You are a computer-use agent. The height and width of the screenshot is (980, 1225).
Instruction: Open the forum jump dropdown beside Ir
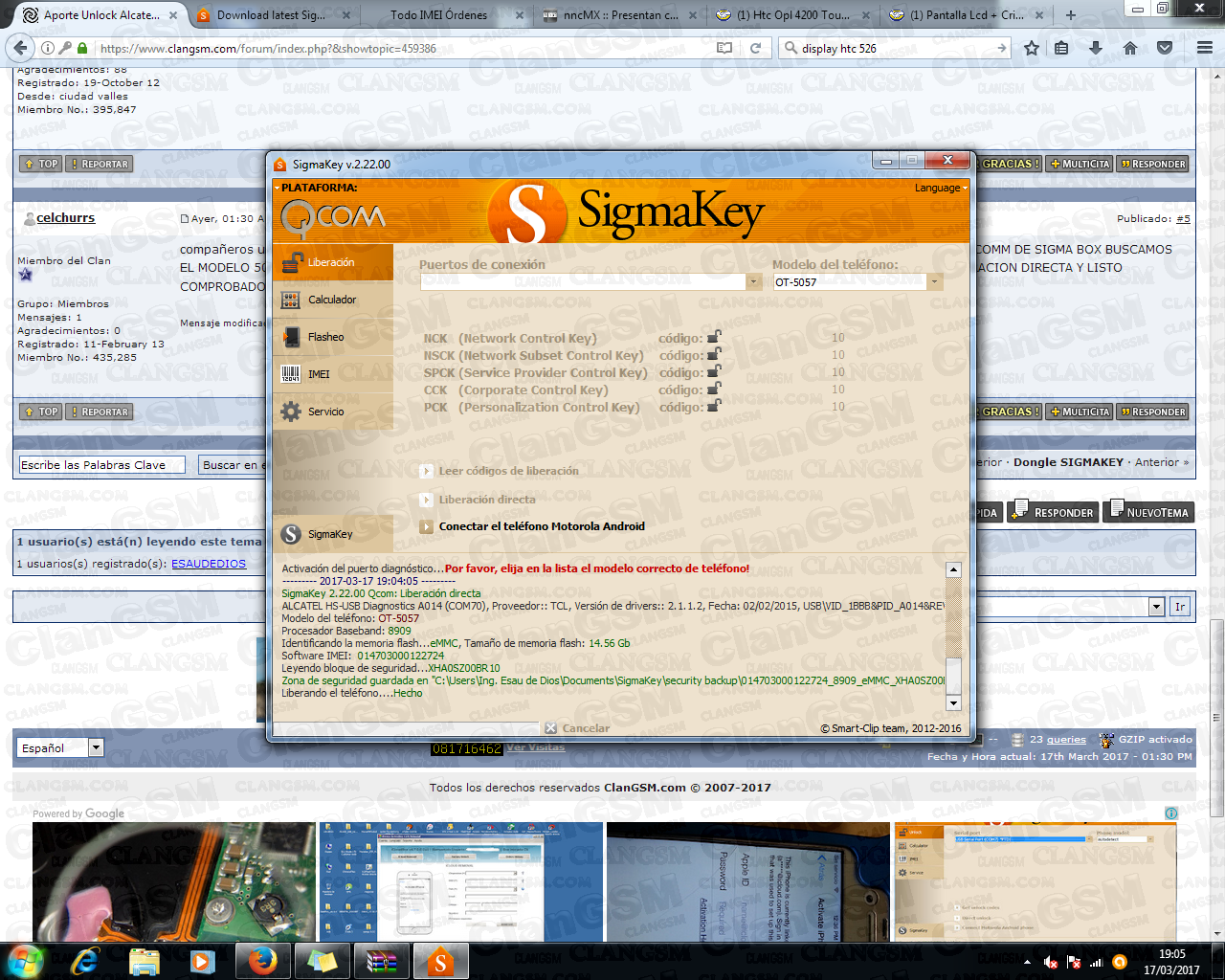(x=1156, y=607)
